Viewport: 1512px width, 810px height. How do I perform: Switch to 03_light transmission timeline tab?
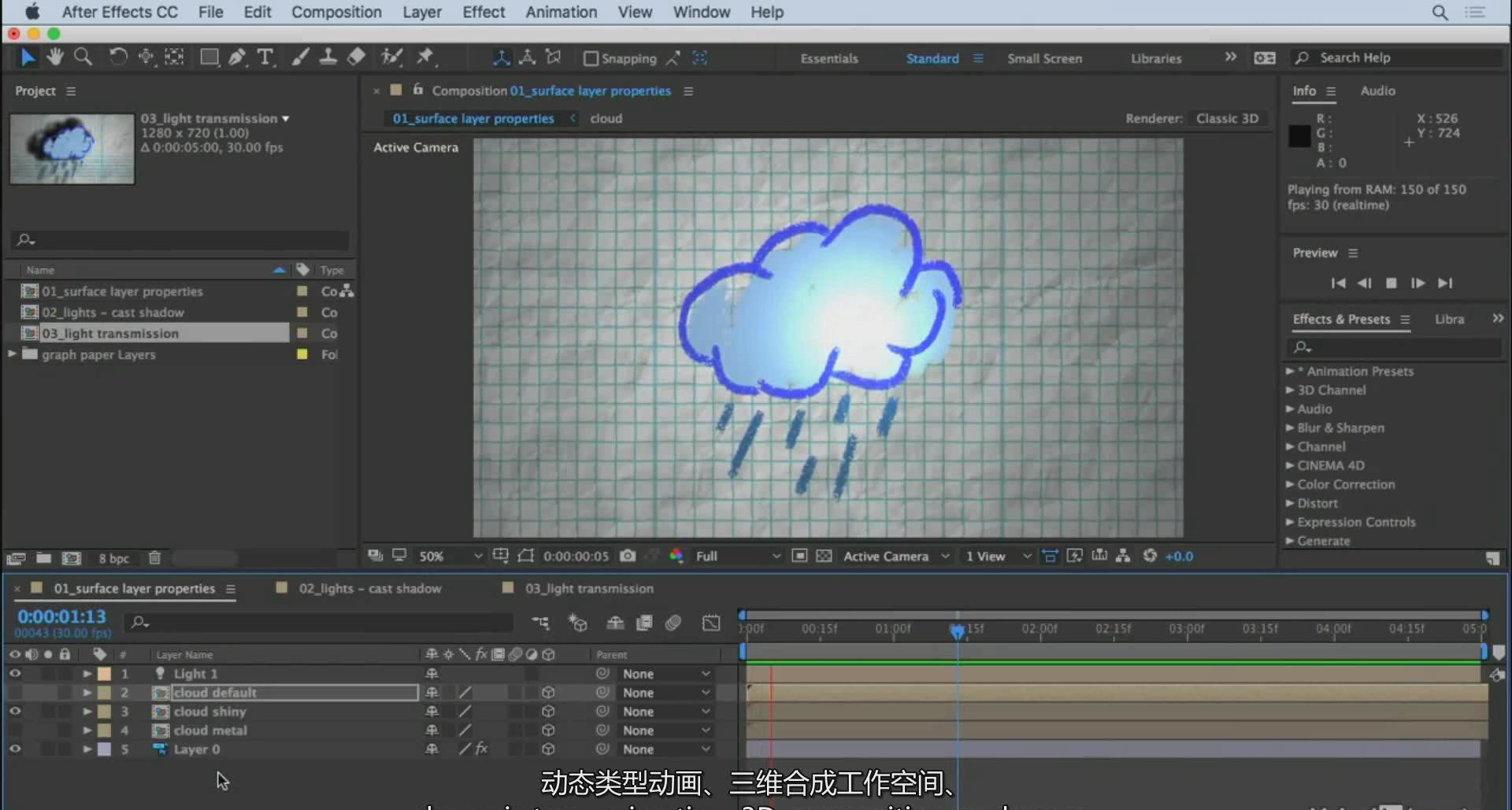(x=589, y=588)
